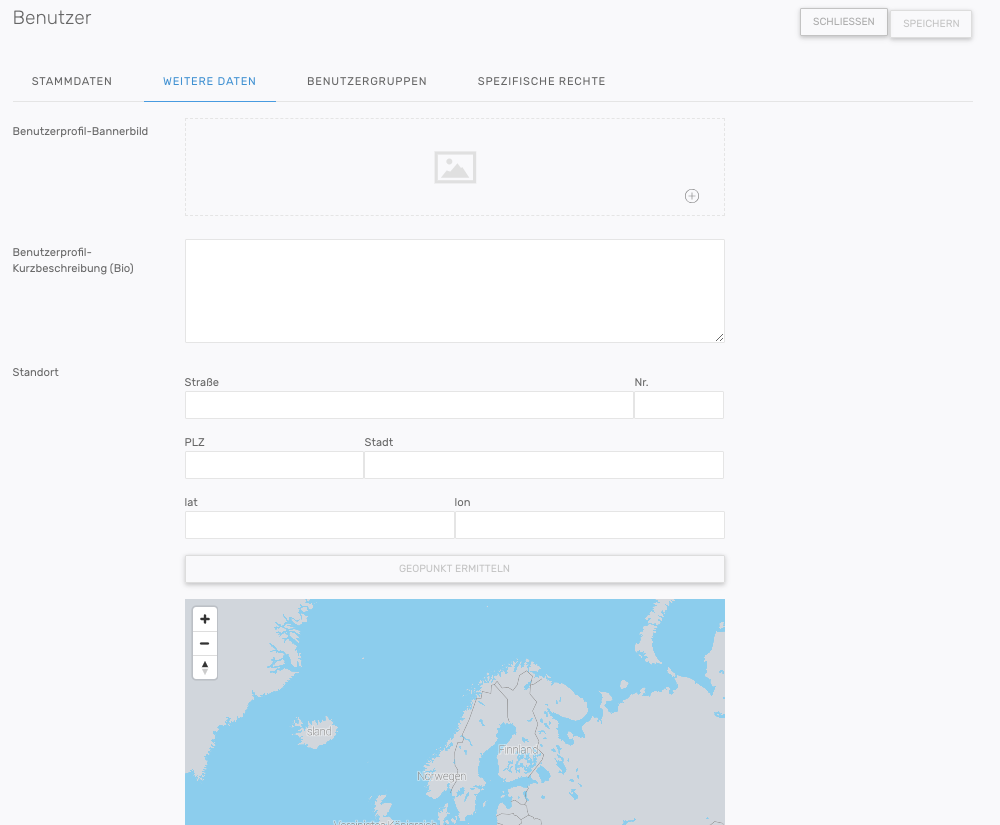Focus the Kurzbeschreibung (Bio) text area
This screenshot has width=1000, height=825.
(454, 291)
